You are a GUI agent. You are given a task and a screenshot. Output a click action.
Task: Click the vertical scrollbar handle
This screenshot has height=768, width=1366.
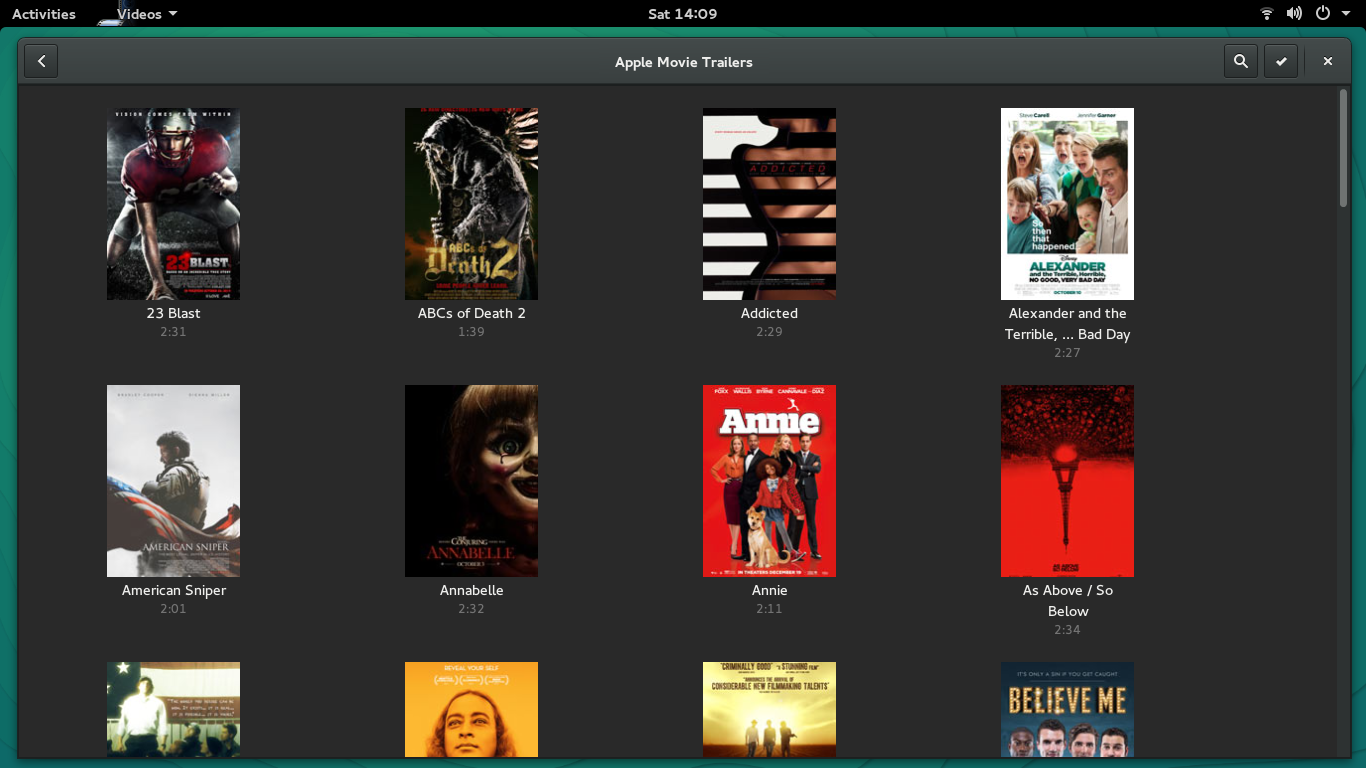[x=1343, y=148]
